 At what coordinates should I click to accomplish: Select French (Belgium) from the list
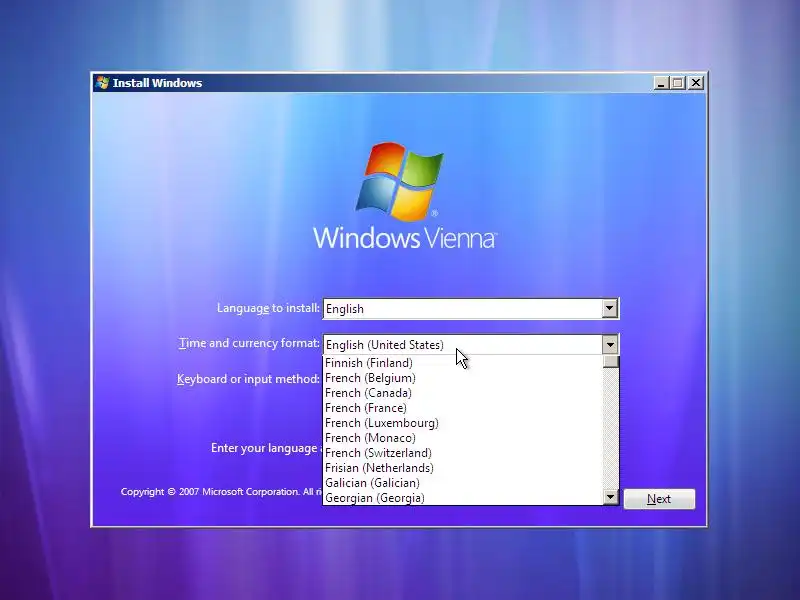pos(463,378)
